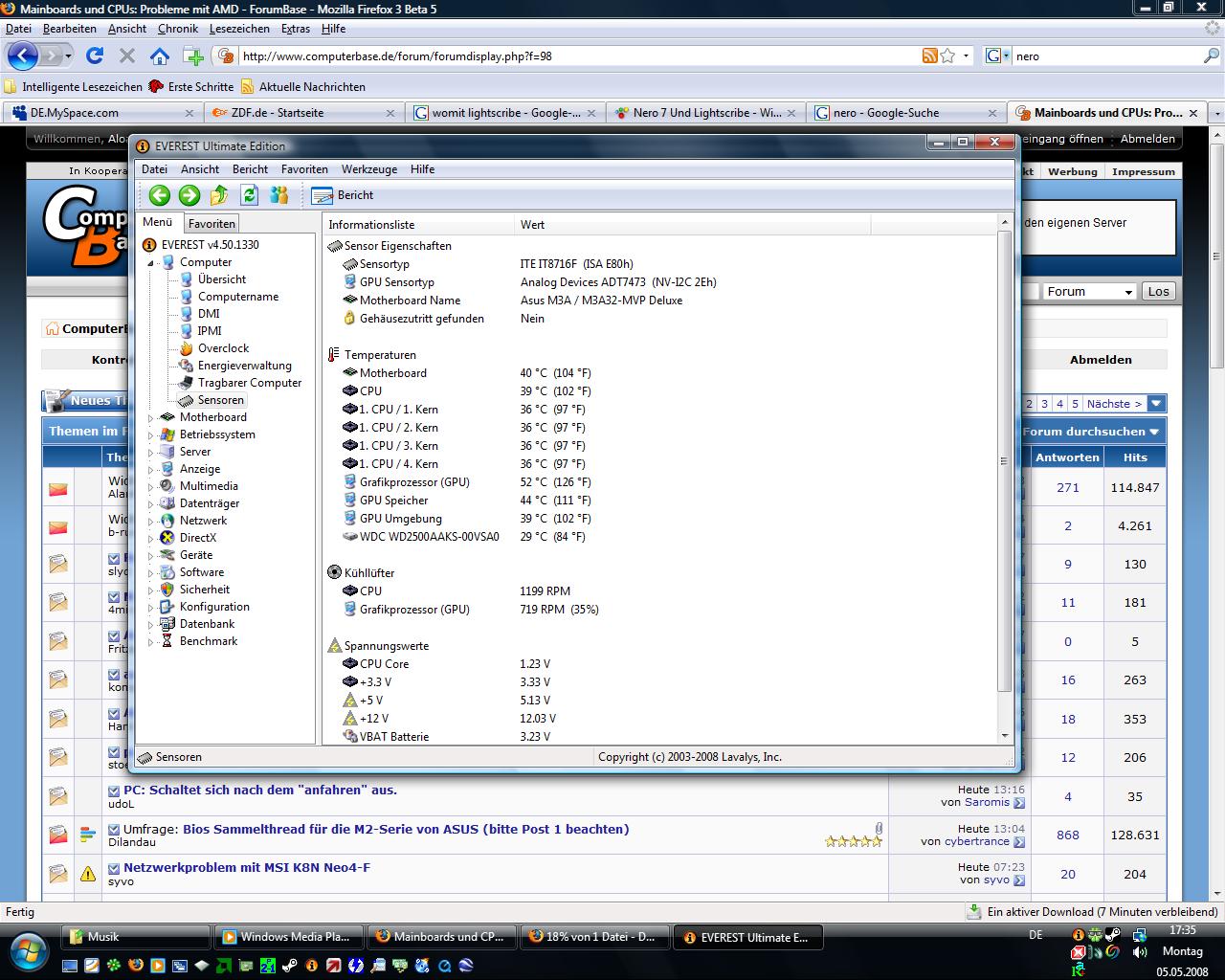This screenshot has width=1225, height=980.
Task: Click the Firefox address bar URL
Action: (x=397, y=56)
